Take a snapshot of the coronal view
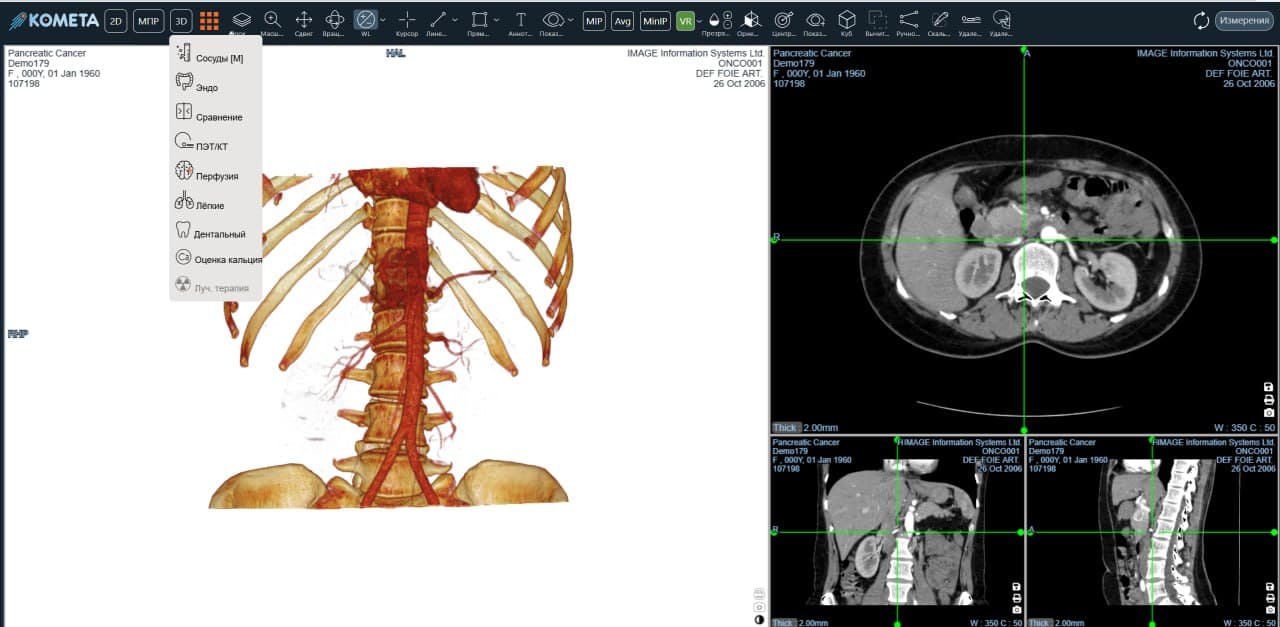 click(1016, 609)
